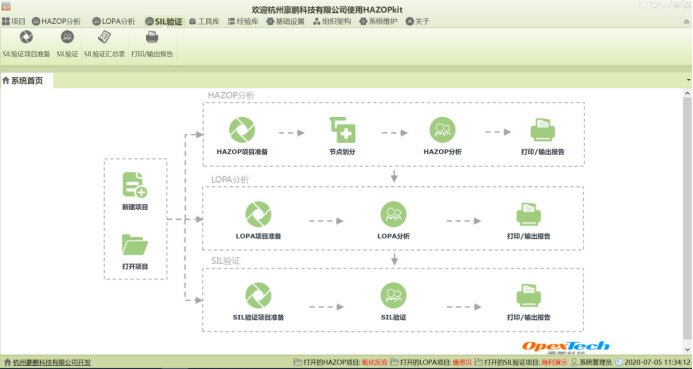
Task: Open the HAZOP分析 people icon in the flowchart
Action: click(442, 130)
